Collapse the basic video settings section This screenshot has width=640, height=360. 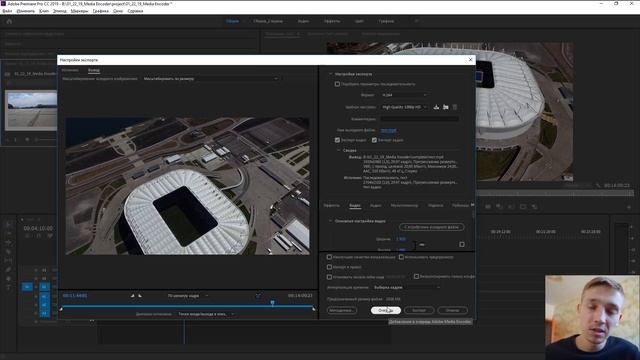[x=331, y=221]
